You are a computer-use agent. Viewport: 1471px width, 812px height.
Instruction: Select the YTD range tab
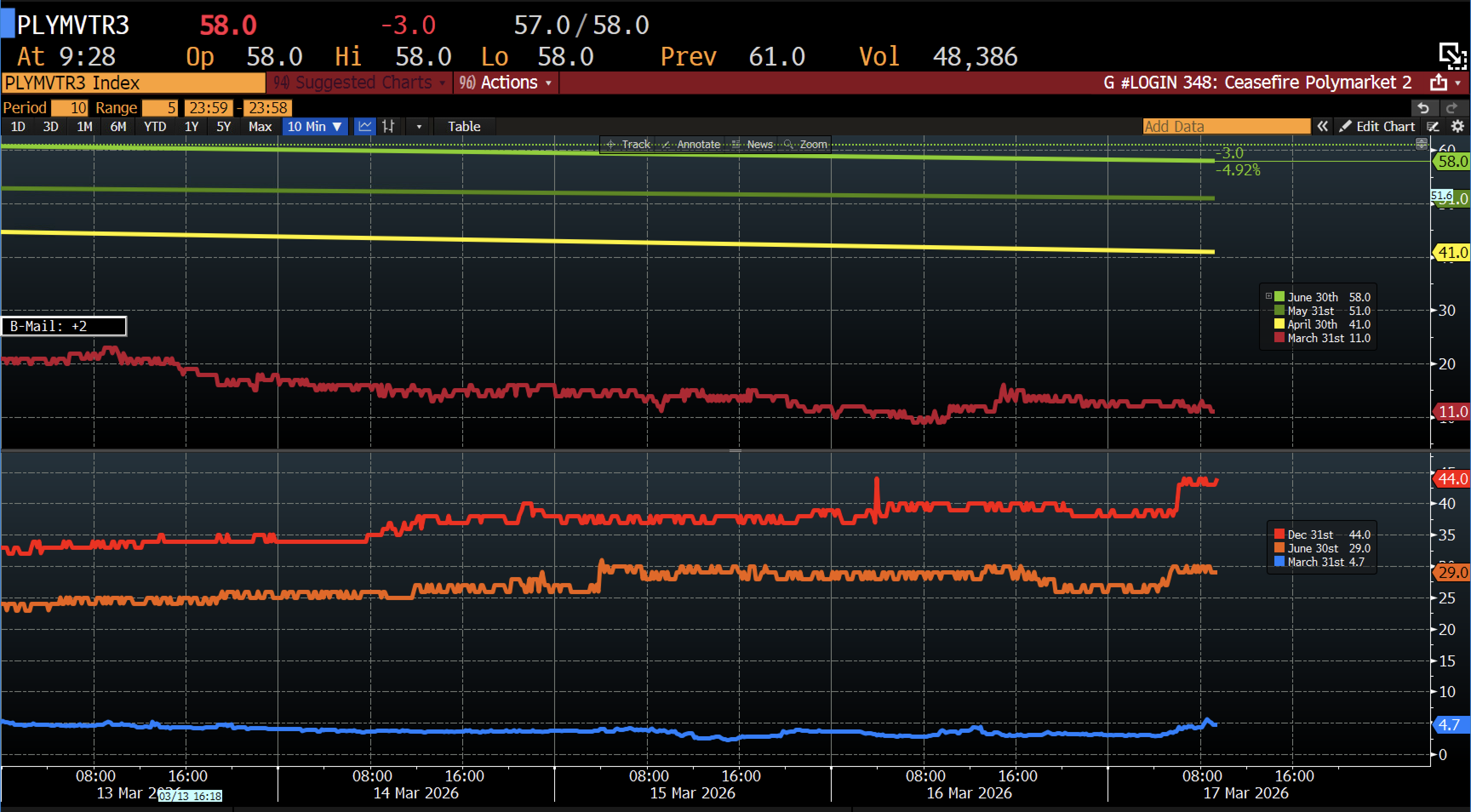coord(155,126)
